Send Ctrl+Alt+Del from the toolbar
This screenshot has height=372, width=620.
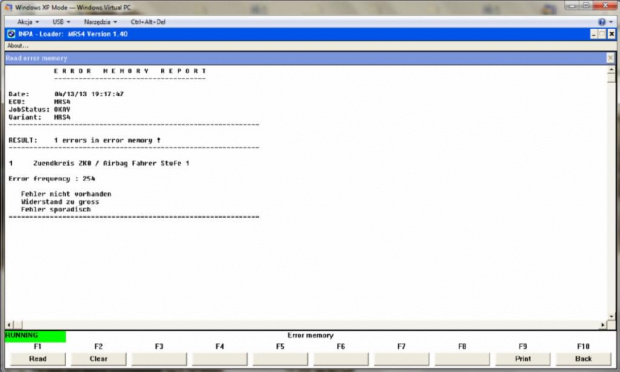pyautogui.click(x=148, y=22)
